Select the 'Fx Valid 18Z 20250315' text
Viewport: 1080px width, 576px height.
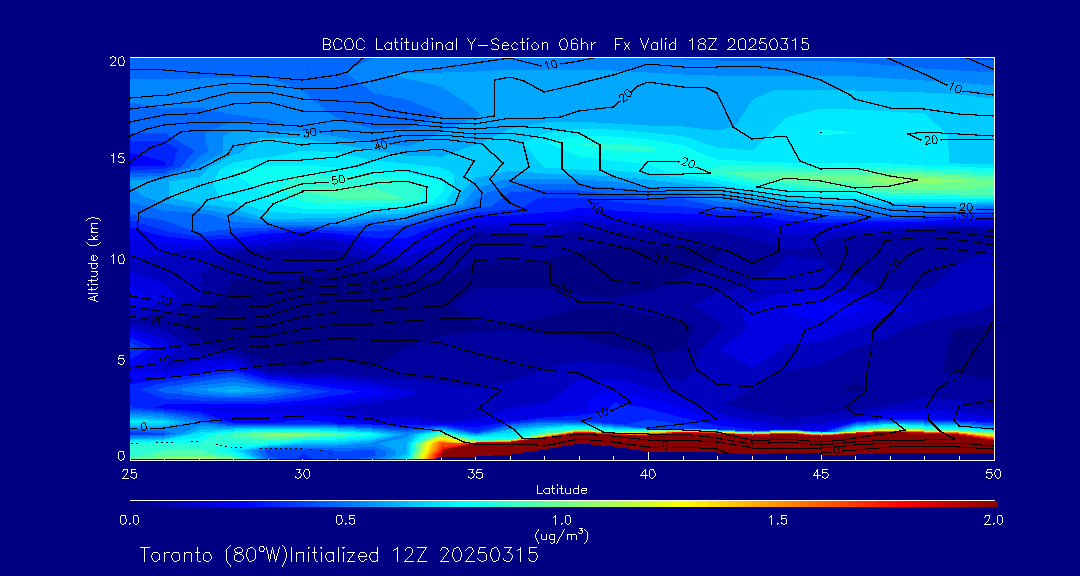pyautogui.click(x=712, y=45)
